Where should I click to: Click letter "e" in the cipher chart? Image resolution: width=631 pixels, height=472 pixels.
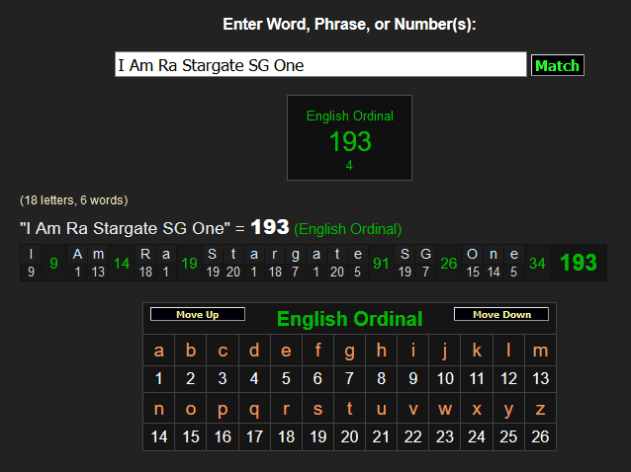(286, 351)
